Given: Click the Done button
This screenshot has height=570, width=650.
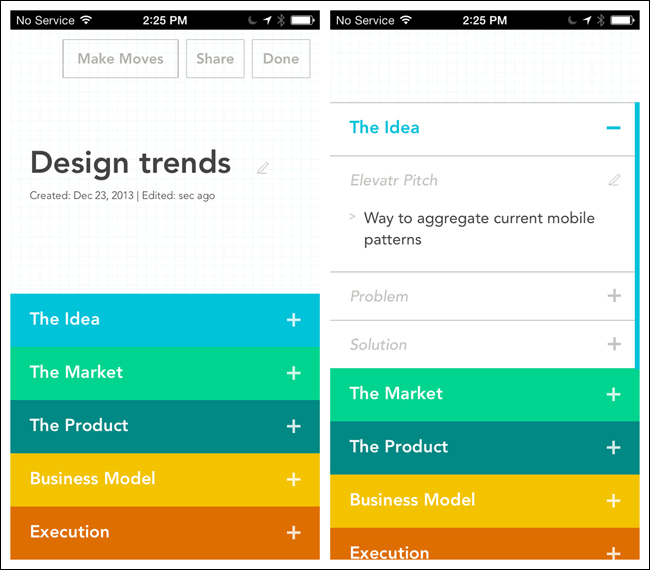Looking at the screenshot, I should pos(281,58).
